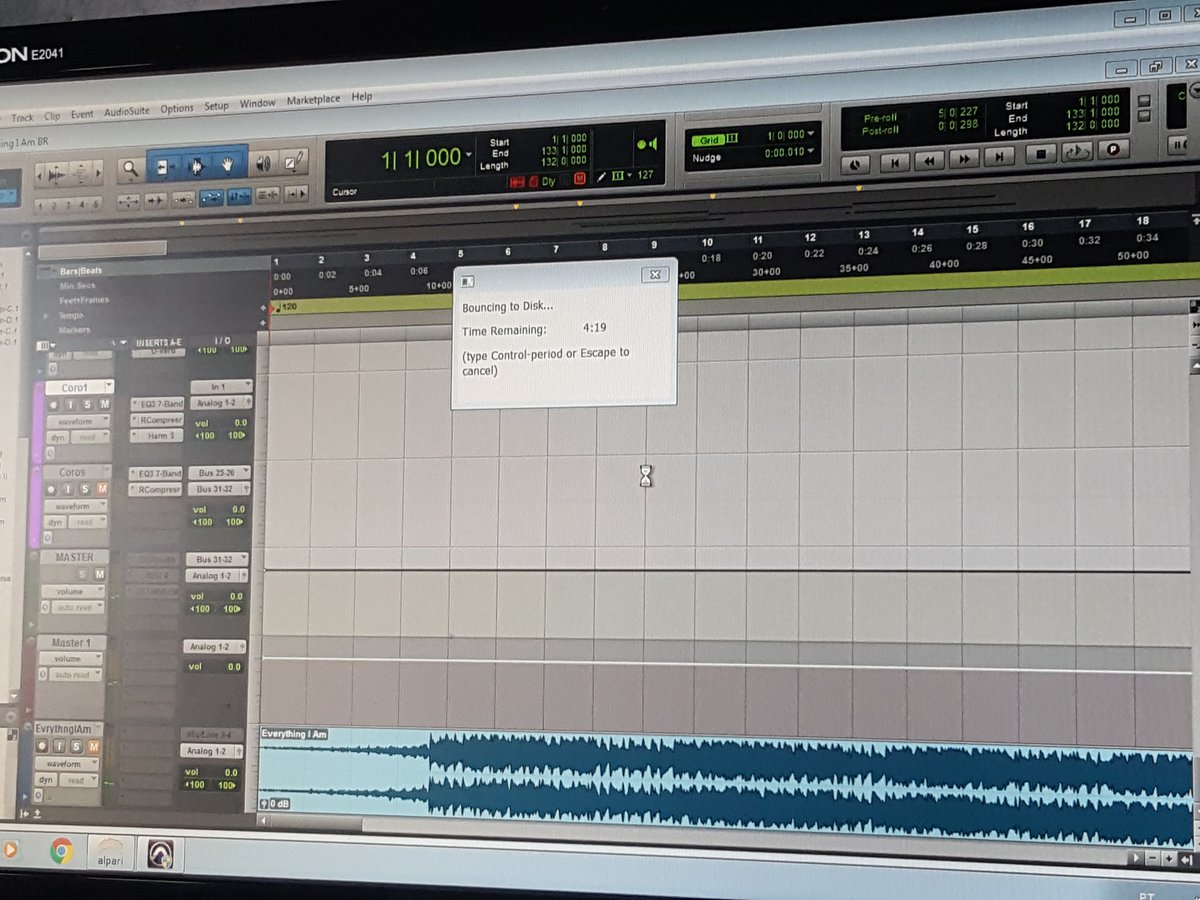Click the zoom toggle arrows button
Screen dimensions: 1200x900
click(128, 201)
